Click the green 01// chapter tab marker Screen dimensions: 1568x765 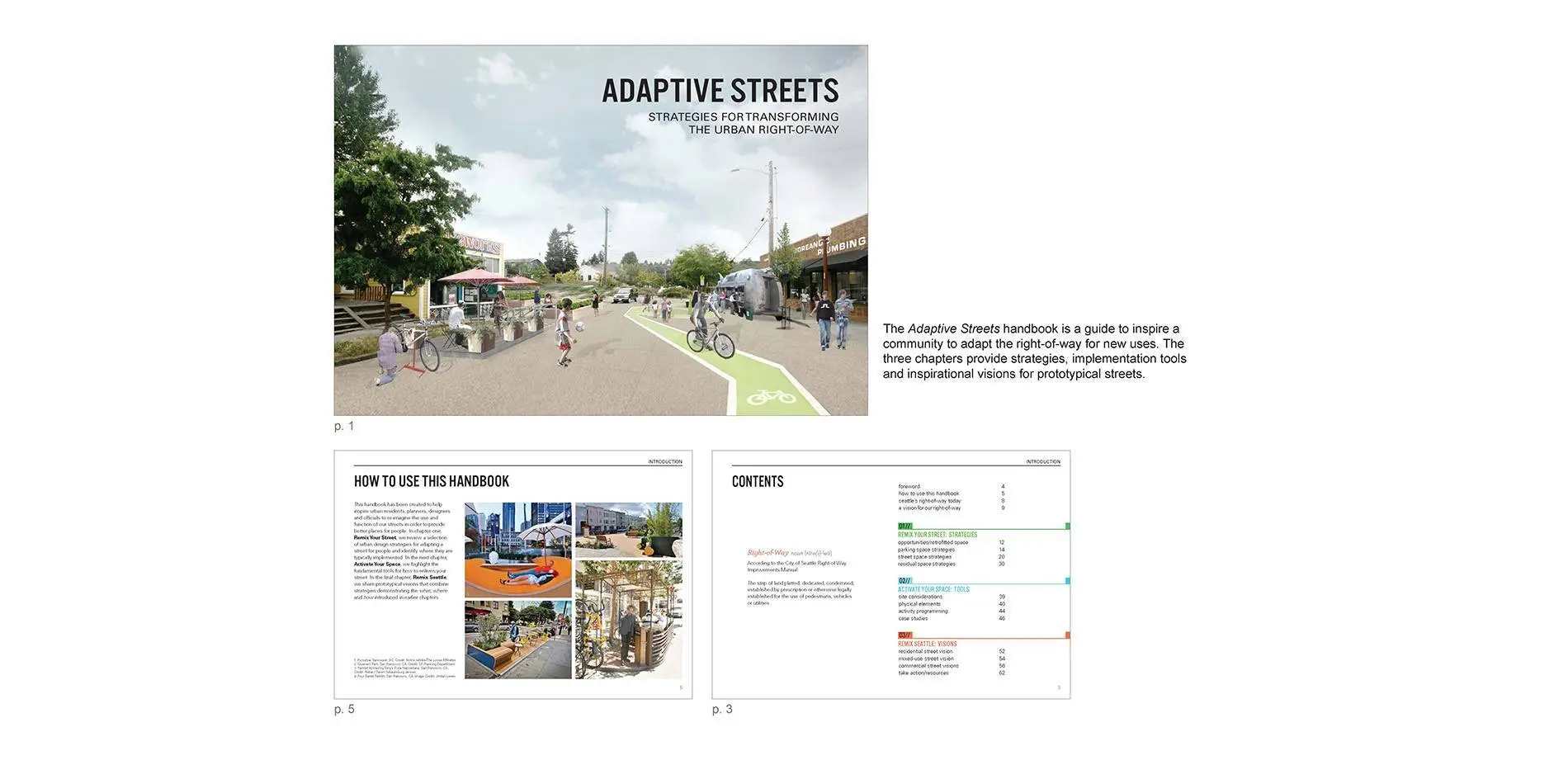[905, 526]
